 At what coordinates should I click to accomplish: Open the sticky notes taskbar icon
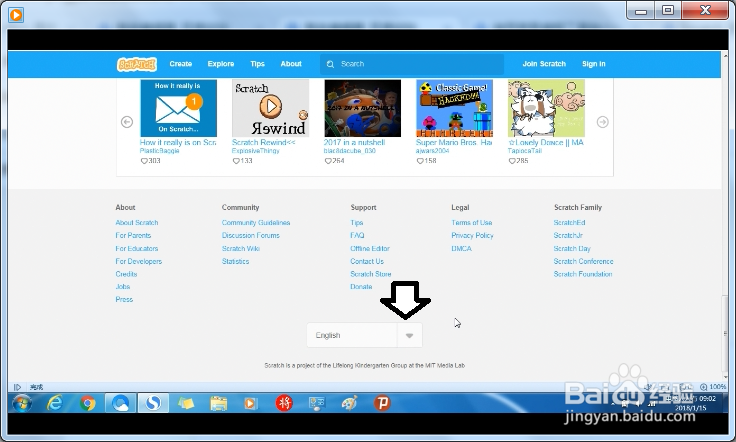pyautogui.click(x=186, y=403)
